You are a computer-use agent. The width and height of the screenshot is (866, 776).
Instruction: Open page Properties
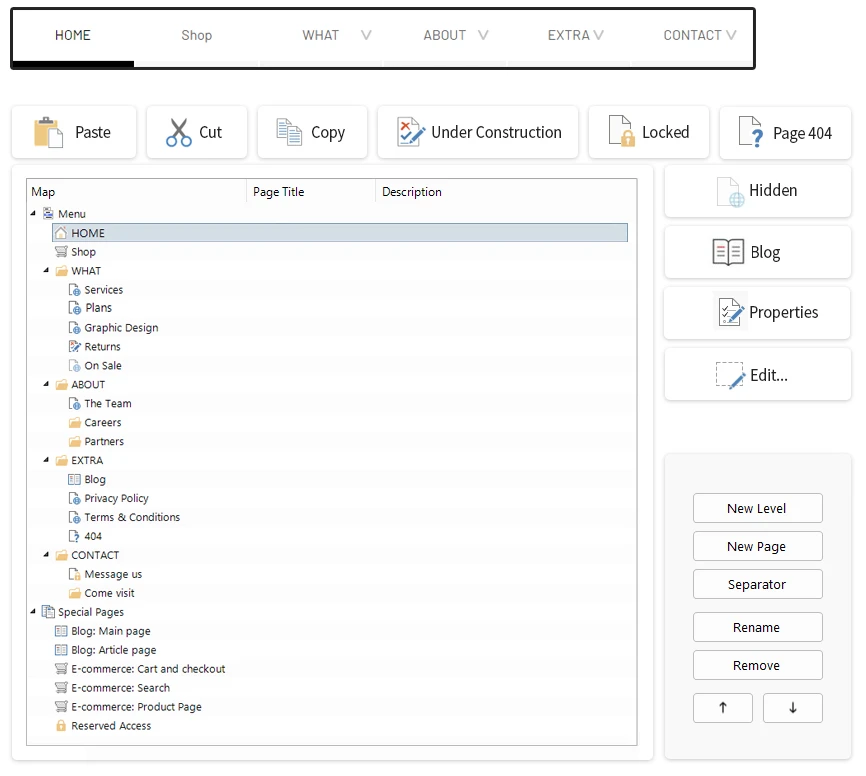tap(757, 313)
